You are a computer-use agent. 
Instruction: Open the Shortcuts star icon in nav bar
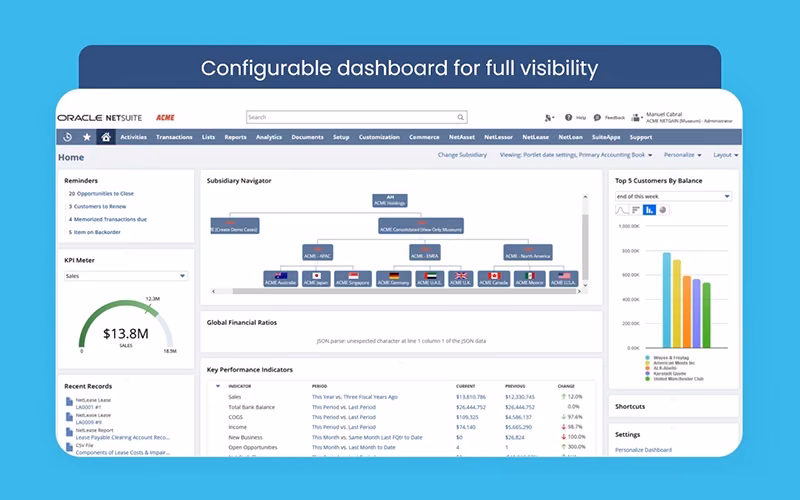[87, 137]
